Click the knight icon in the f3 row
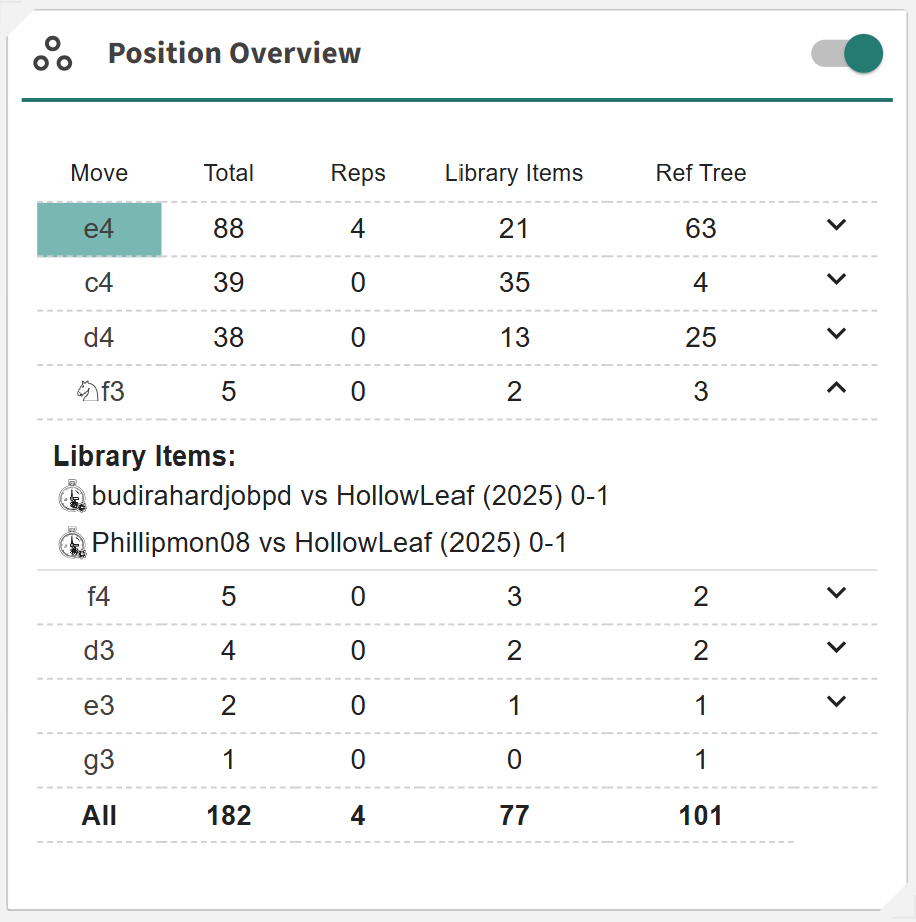The width and height of the screenshot is (916, 922). [87, 392]
